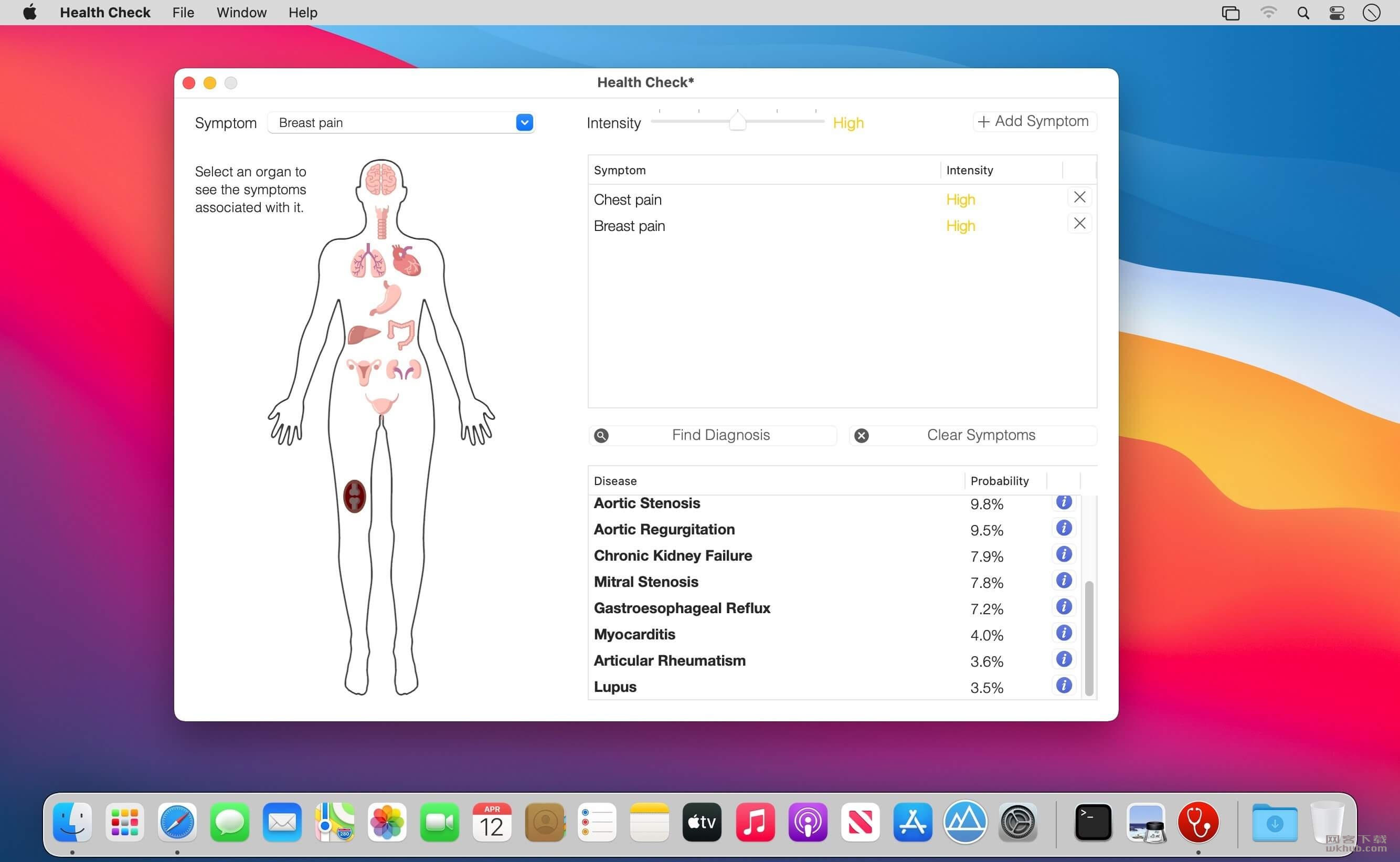Image resolution: width=1400 pixels, height=862 pixels.
Task: Open the Window menu
Action: point(241,13)
